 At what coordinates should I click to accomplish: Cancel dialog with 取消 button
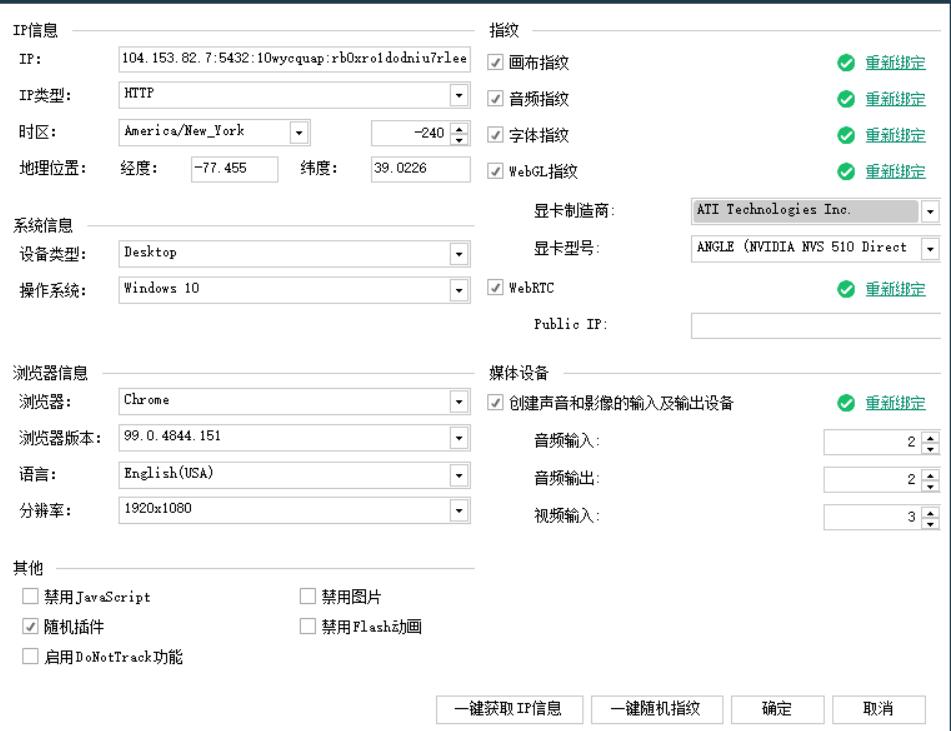tap(878, 709)
